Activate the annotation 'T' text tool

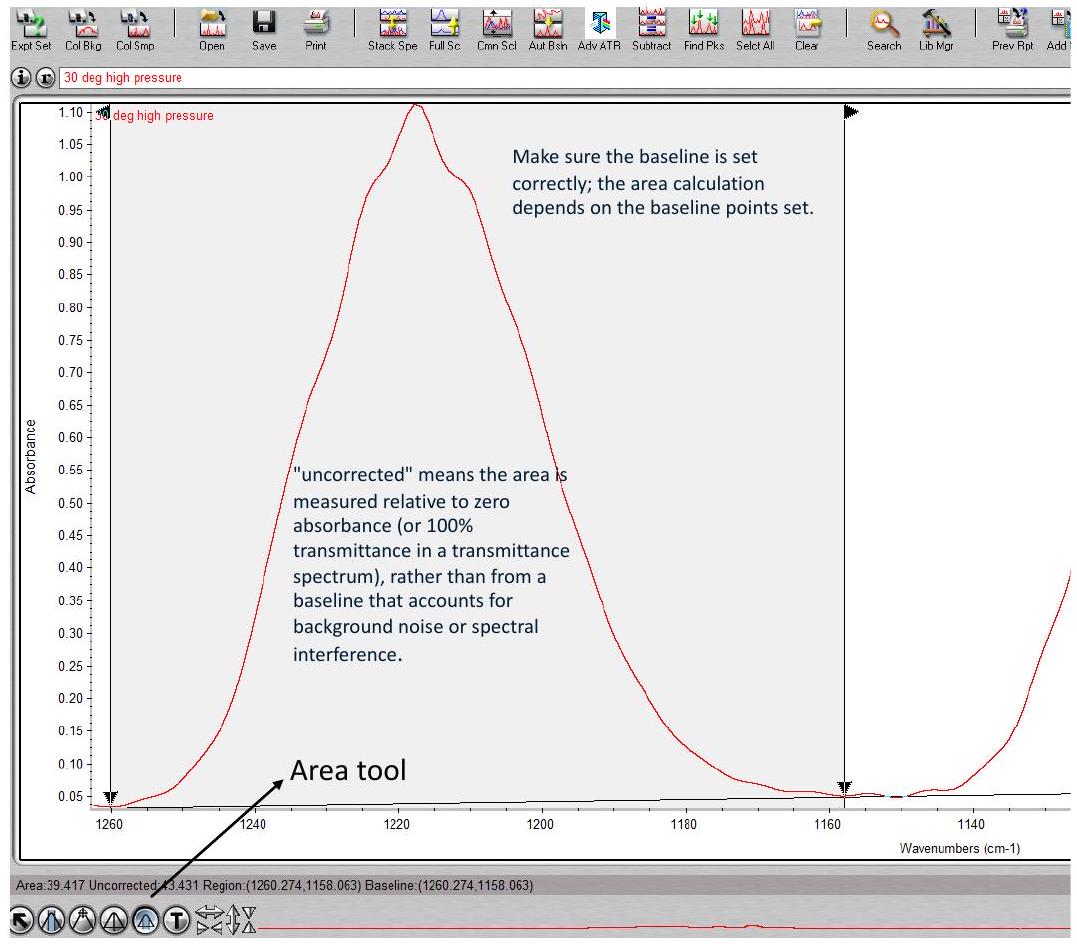(176, 919)
